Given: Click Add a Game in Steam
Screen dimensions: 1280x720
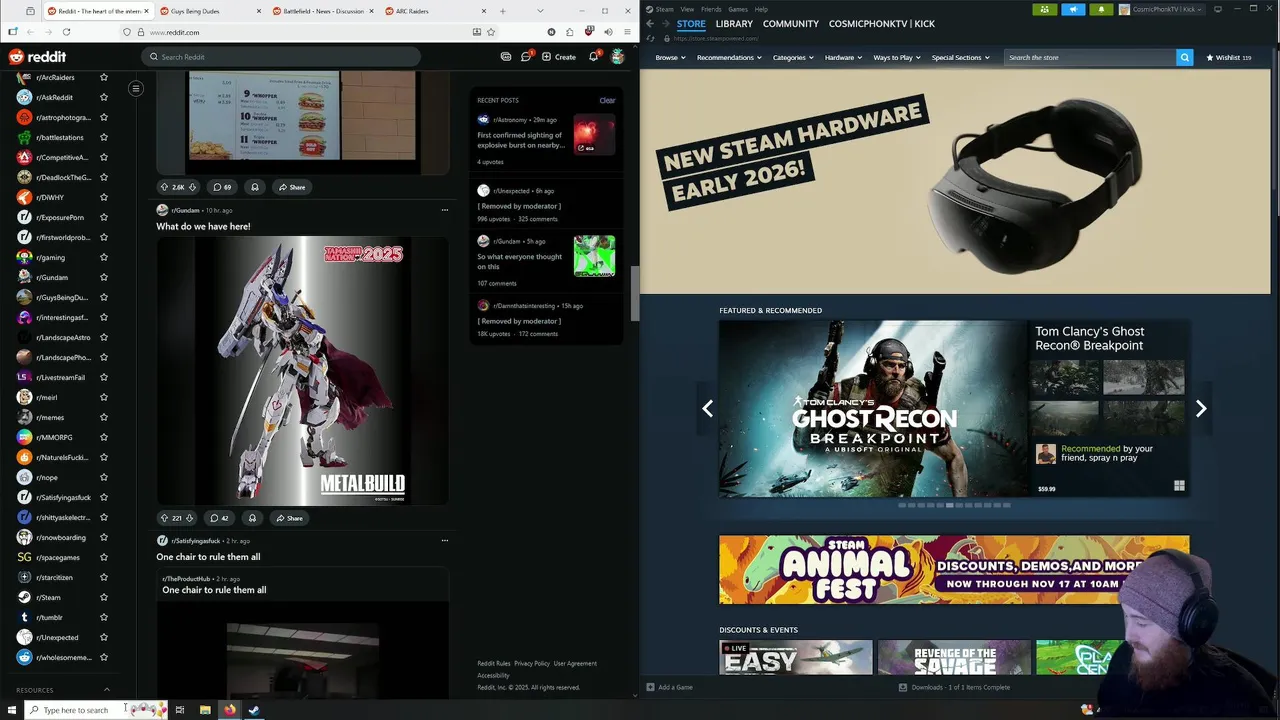Looking at the screenshot, I should pyautogui.click(x=670, y=687).
